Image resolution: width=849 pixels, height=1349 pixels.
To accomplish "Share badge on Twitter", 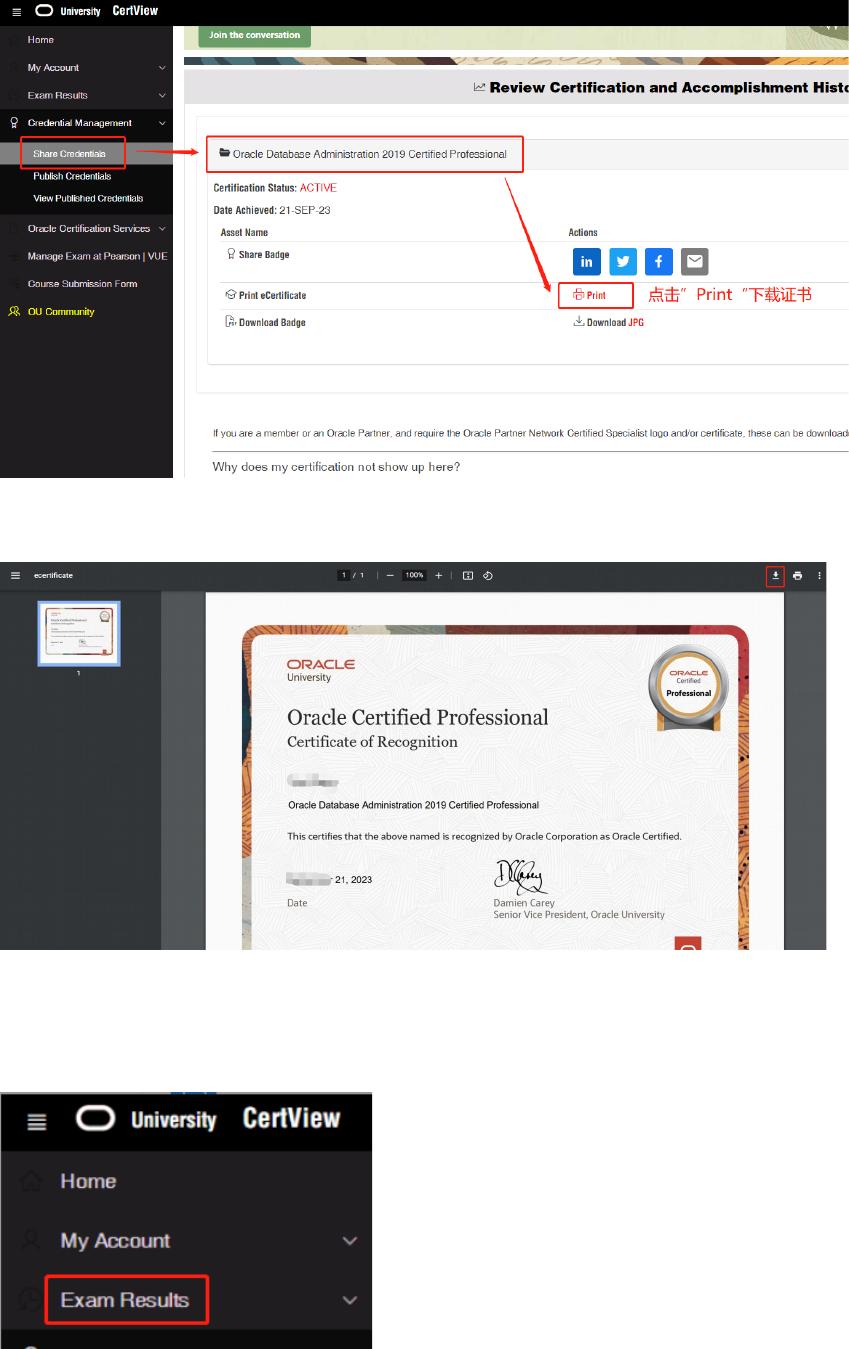I will pyautogui.click(x=623, y=262).
